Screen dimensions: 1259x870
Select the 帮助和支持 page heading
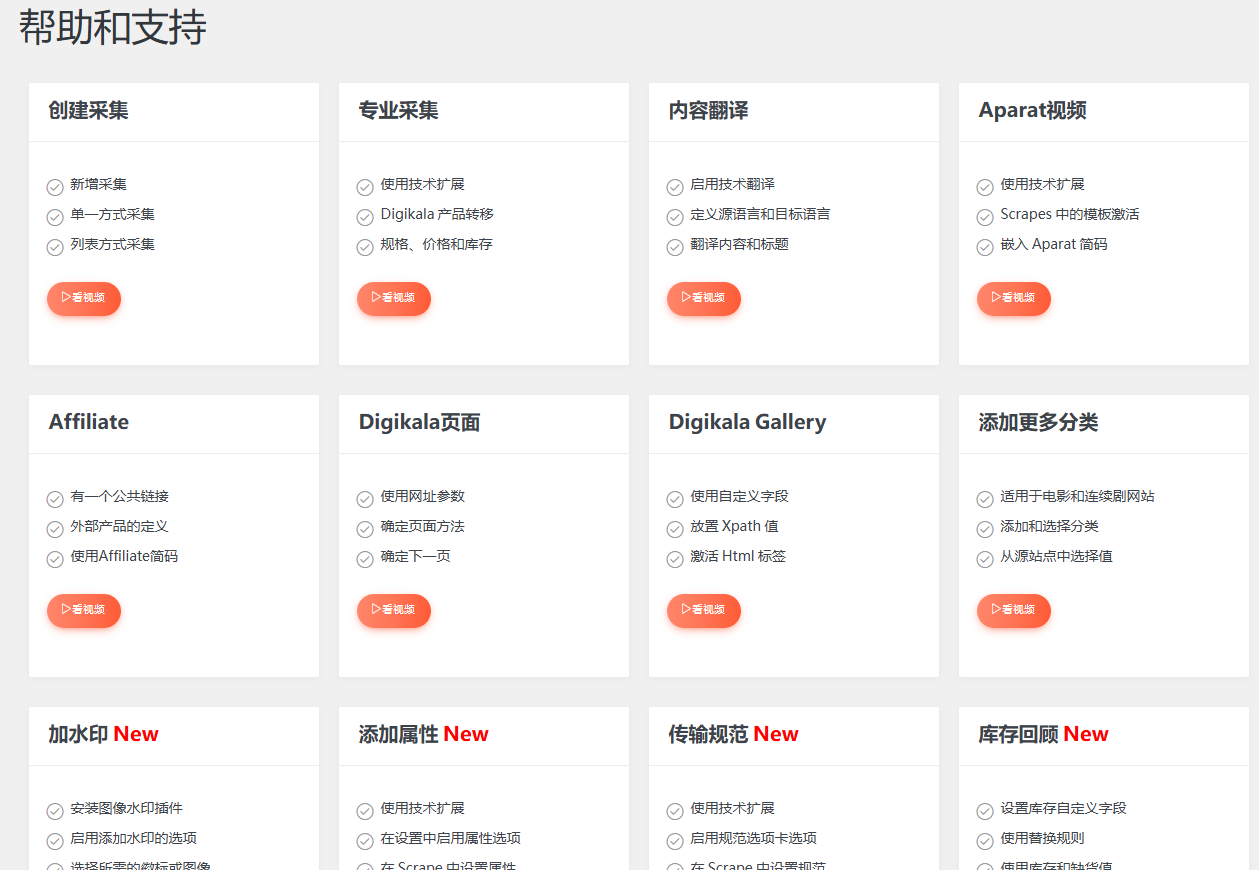(110, 29)
